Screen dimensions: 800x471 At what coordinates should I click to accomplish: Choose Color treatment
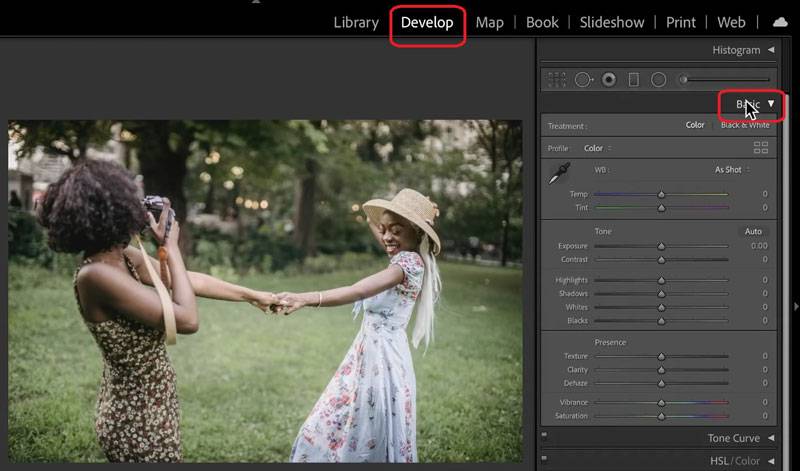(x=694, y=125)
